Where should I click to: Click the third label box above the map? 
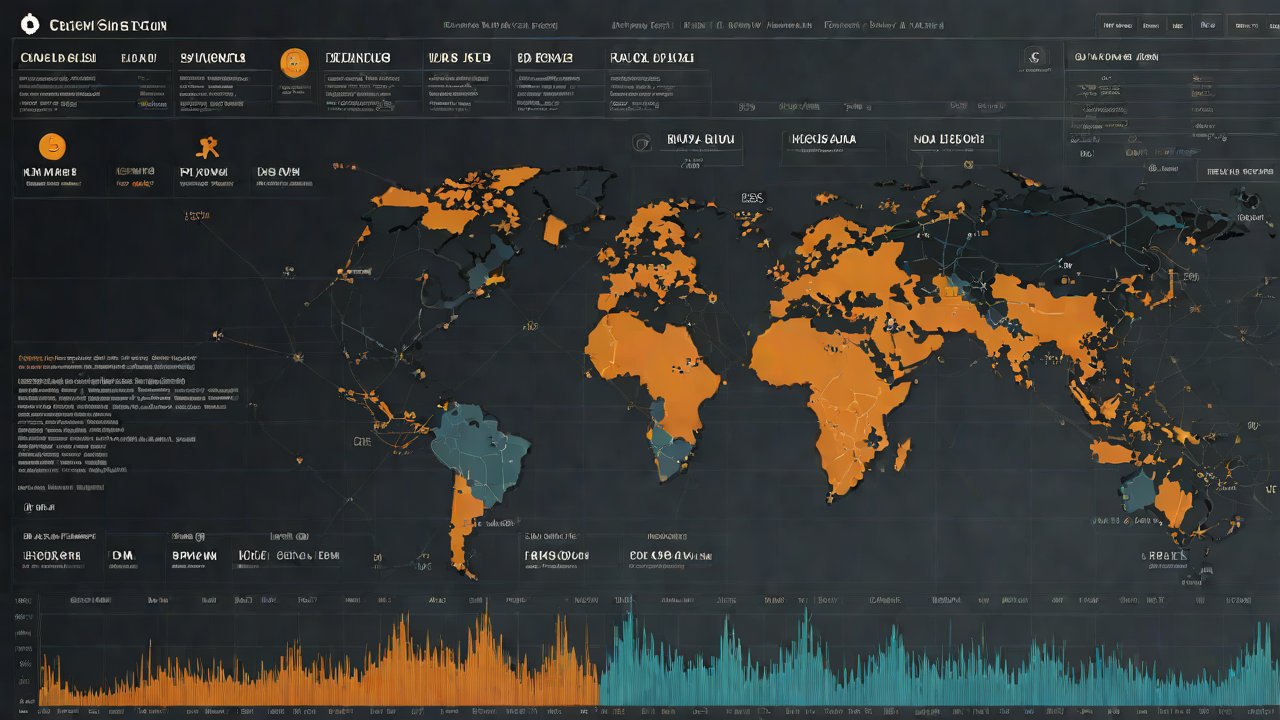pyautogui.click(x=947, y=139)
